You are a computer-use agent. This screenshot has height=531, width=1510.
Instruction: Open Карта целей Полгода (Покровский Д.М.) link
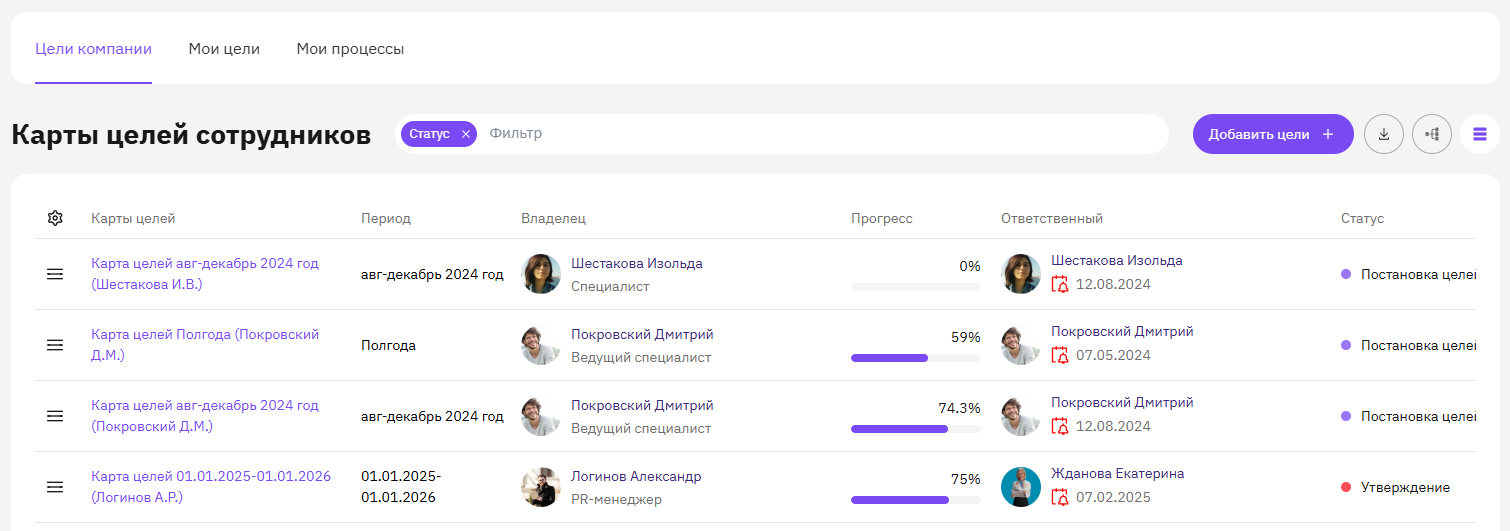pyautogui.click(x=205, y=345)
